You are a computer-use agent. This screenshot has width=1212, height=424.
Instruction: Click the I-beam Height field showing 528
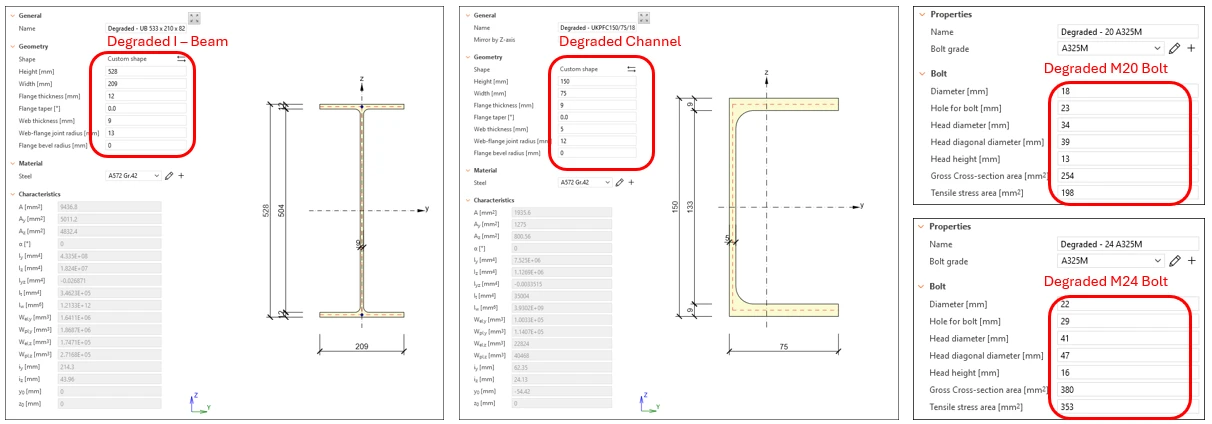coord(146,72)
